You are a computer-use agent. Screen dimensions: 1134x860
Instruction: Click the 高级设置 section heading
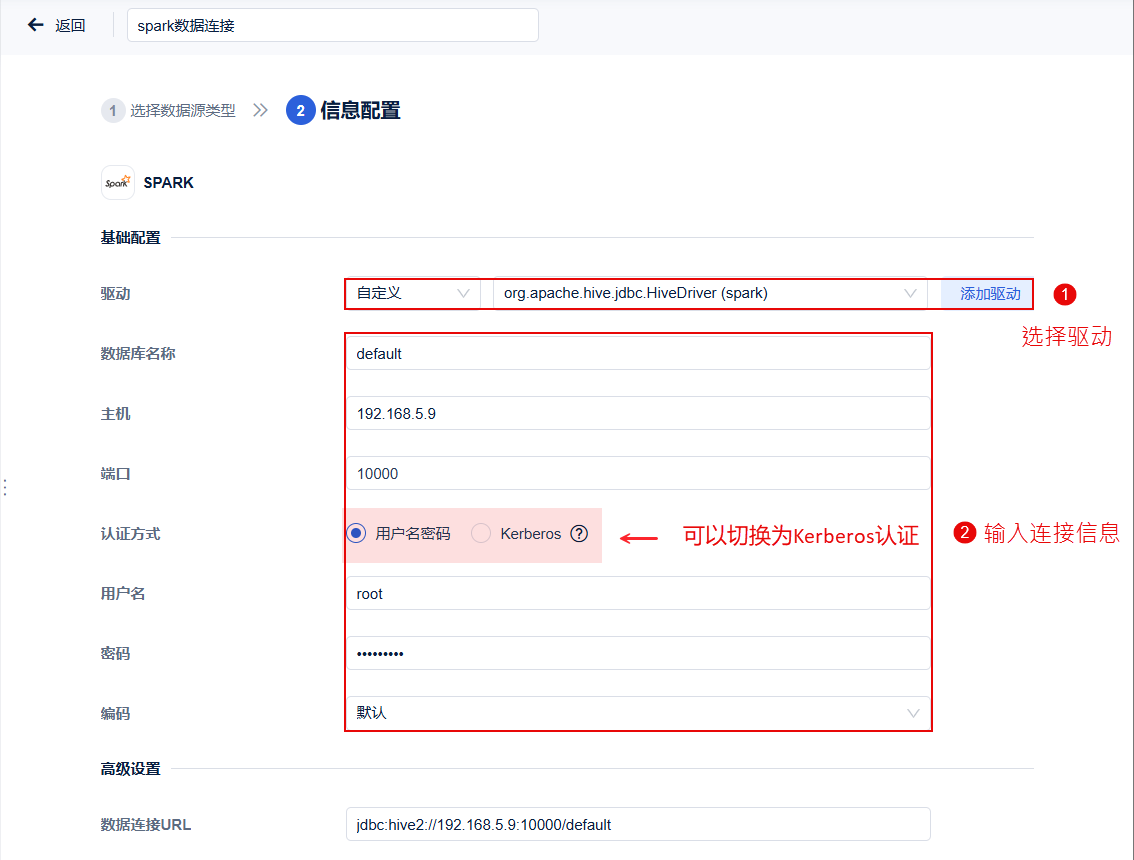point(130,769)
